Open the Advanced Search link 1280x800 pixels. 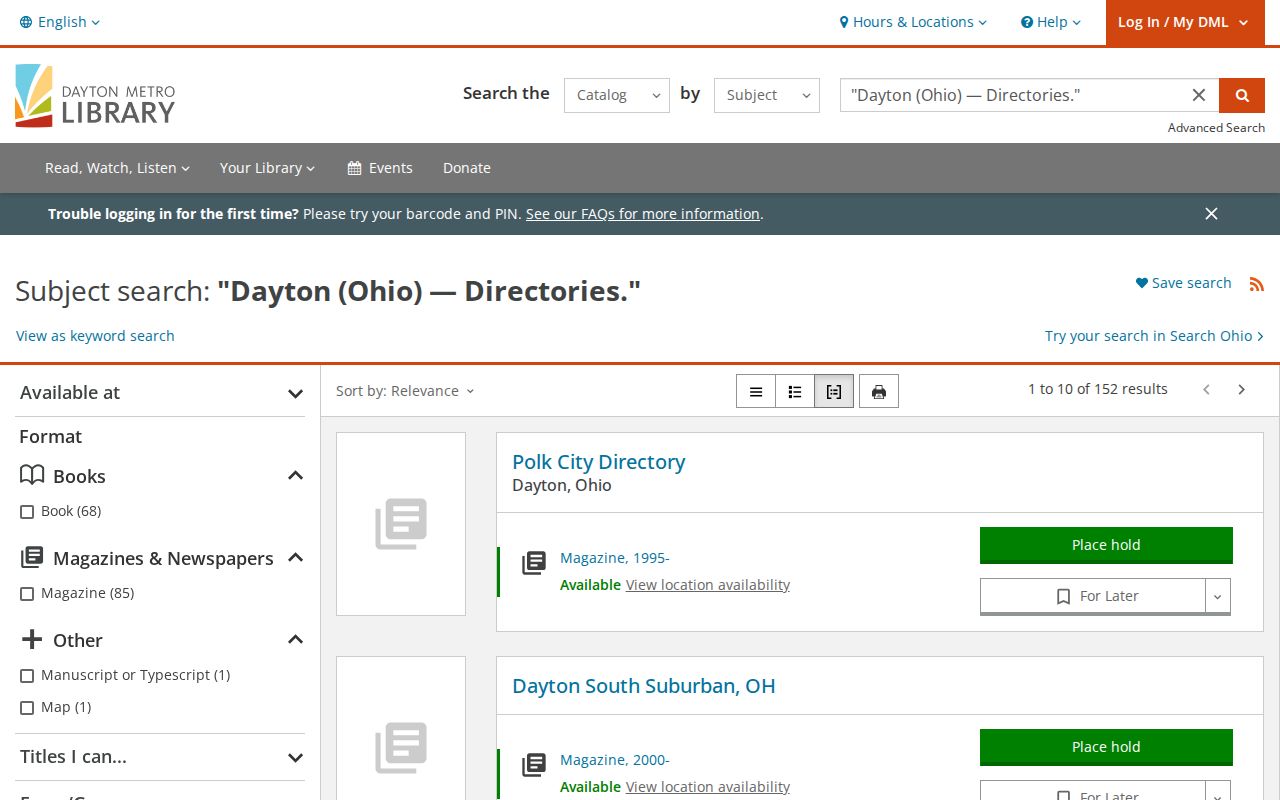(1216, 128)
